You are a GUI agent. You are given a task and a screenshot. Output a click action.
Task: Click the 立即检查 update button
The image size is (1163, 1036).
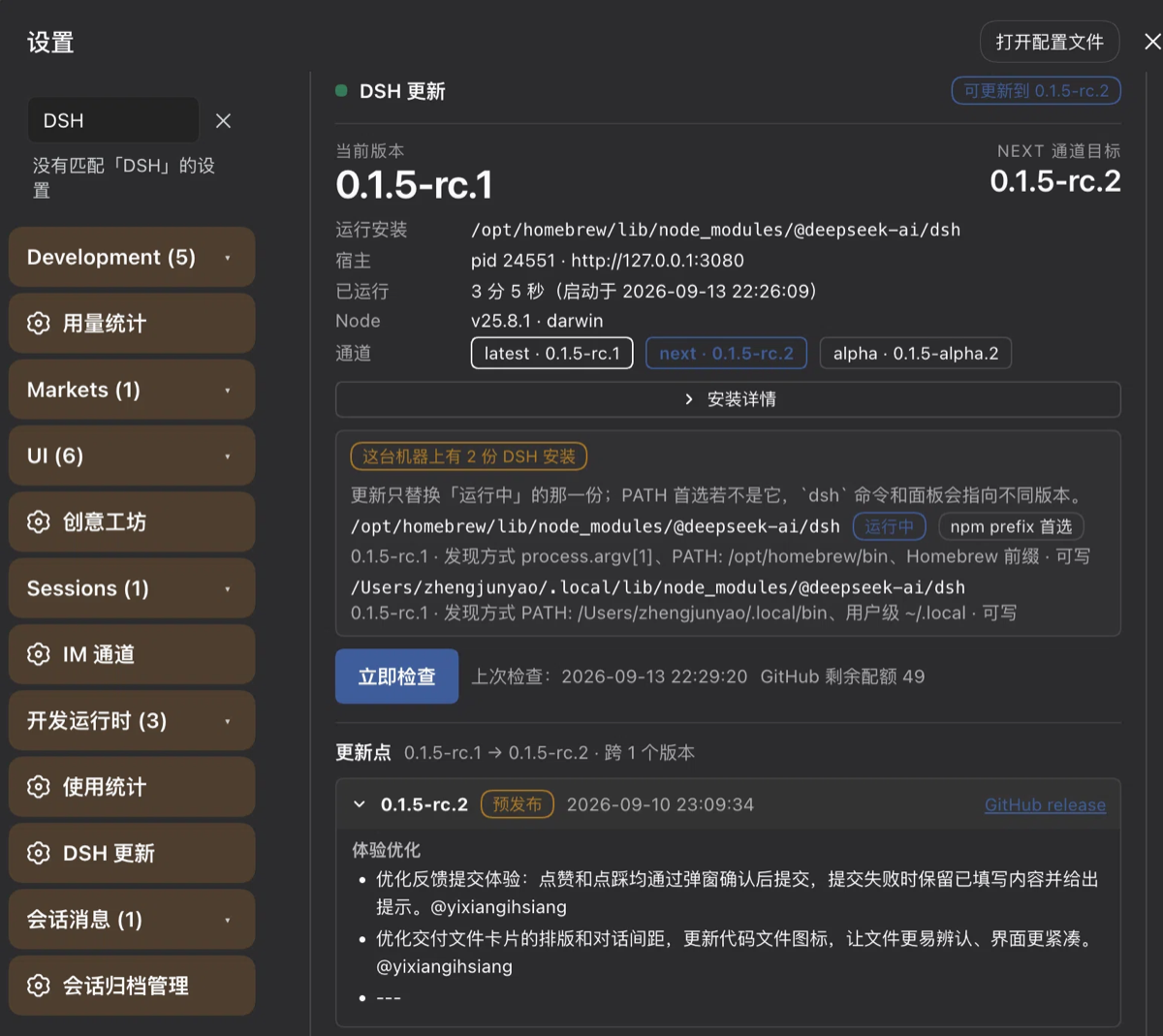tap(396, 676)
